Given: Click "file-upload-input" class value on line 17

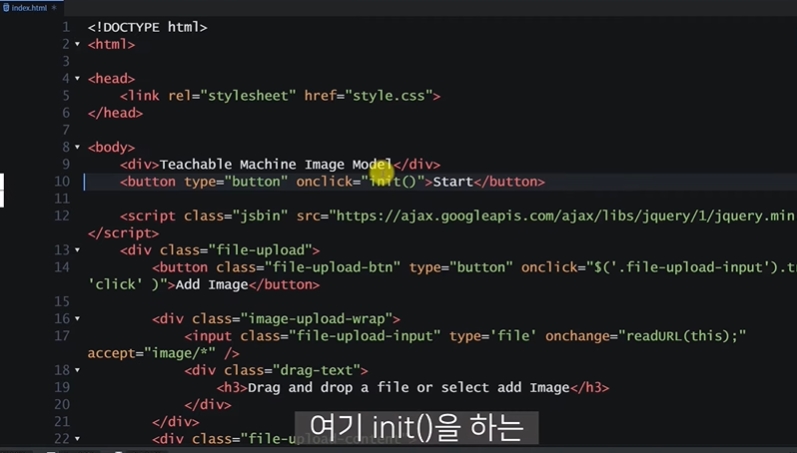Looking at the screenshot, I should pyautogui.click(x=364, y=336).
